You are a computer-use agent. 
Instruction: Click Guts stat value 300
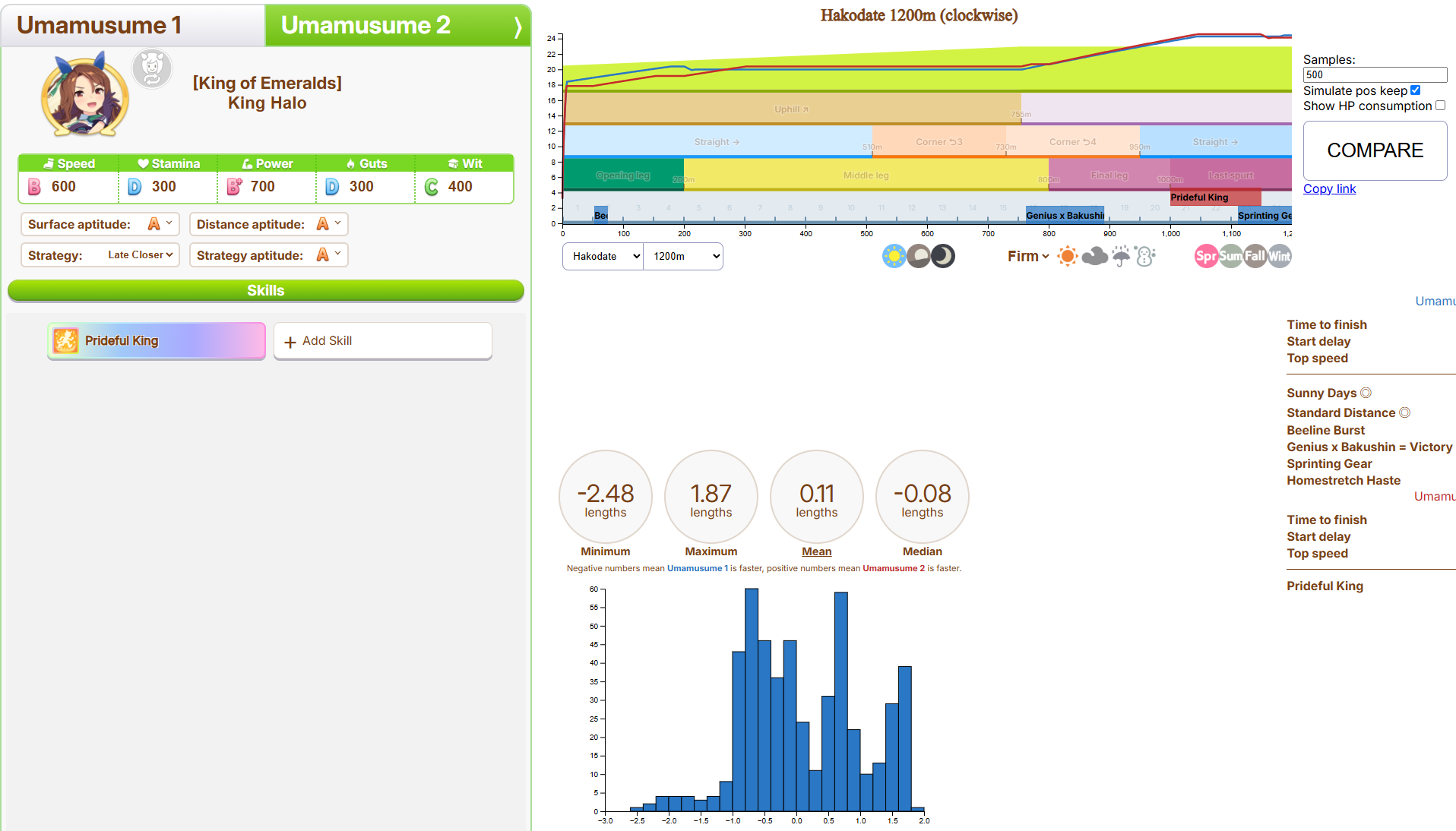click(x=362, y=187)
